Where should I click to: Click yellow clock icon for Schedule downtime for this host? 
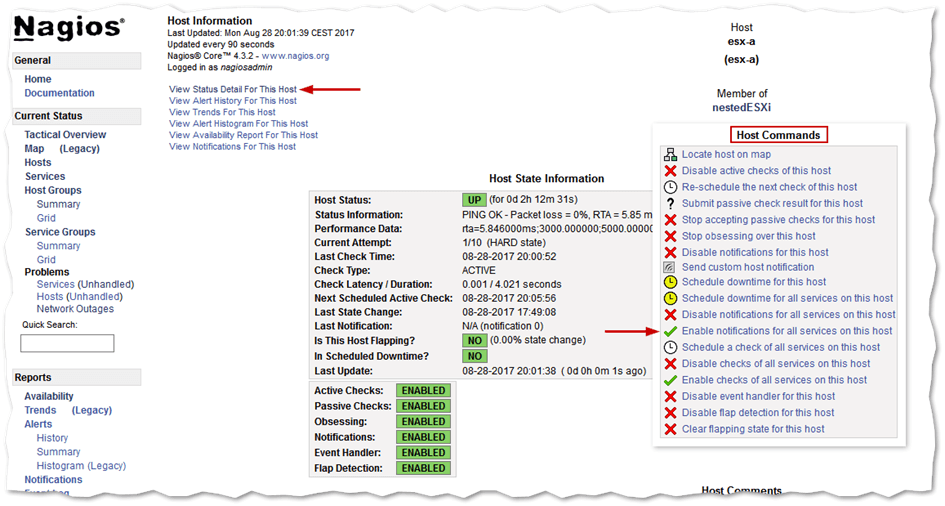click(x=670, y=282)
